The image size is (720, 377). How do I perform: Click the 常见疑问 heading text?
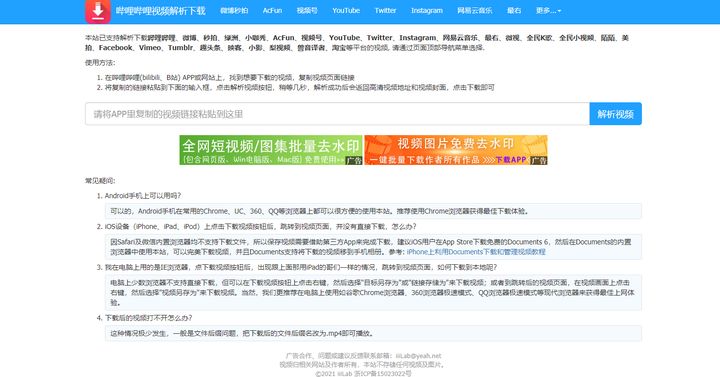tap(100, 181)
